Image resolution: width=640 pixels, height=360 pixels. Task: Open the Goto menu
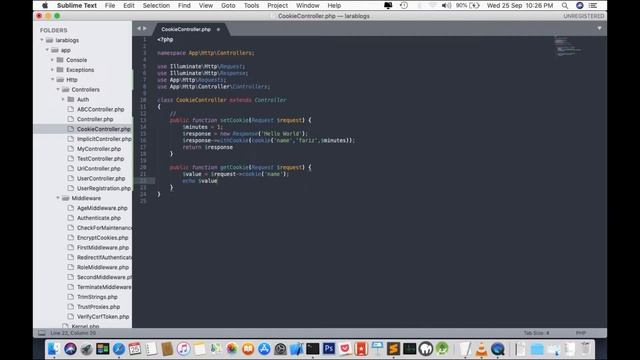[228, 6]
